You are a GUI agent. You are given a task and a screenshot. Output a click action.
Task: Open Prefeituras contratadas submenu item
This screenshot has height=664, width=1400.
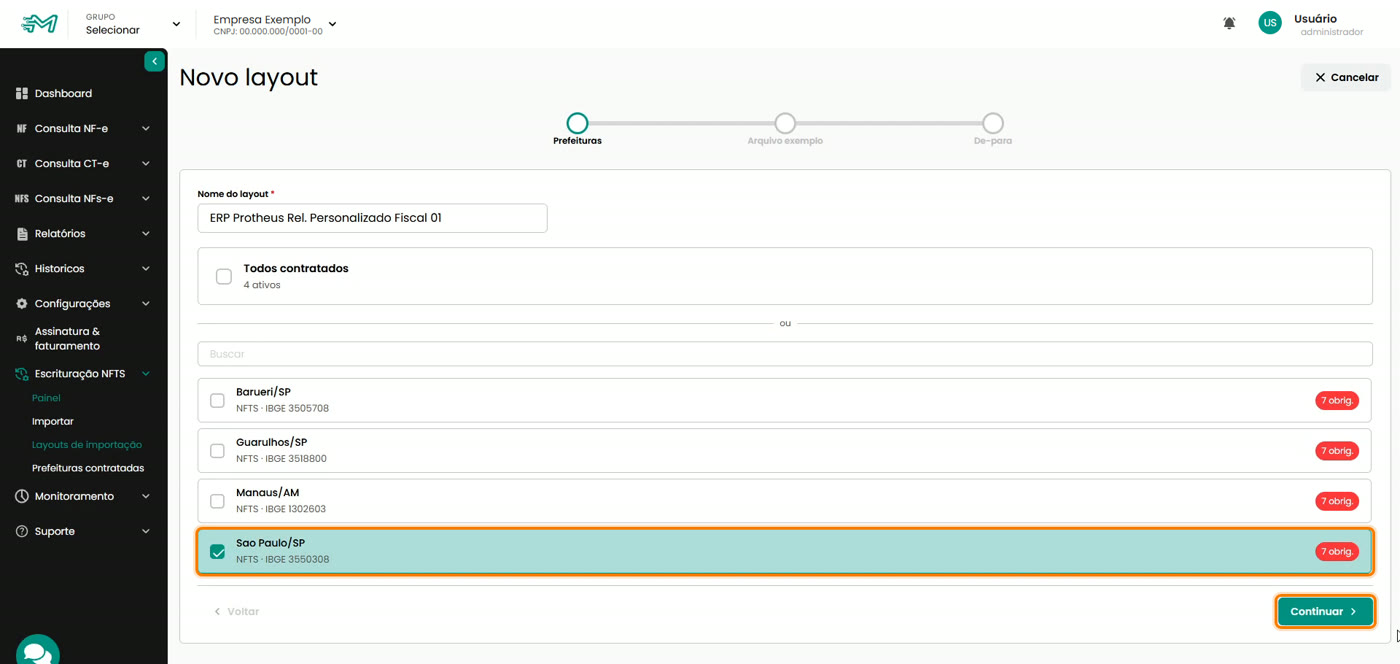point(88,468)
